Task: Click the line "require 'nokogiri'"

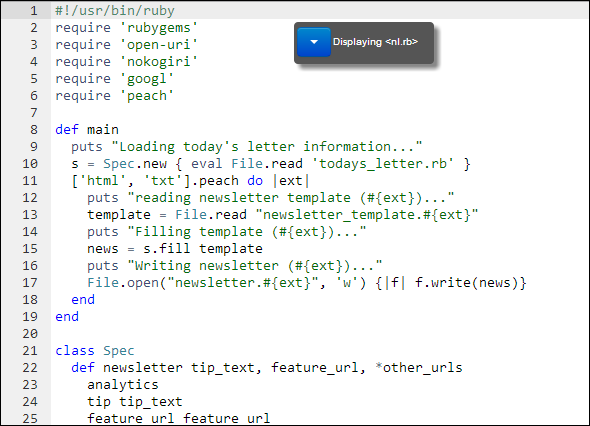Action: (126, 61)
